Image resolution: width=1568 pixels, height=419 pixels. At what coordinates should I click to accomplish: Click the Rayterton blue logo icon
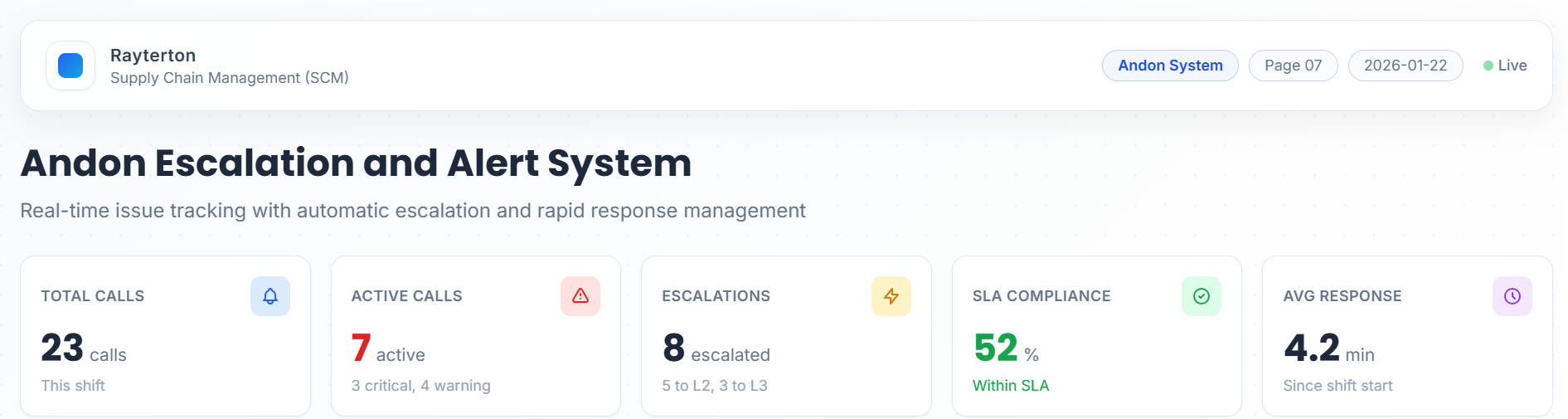(70, 66)
